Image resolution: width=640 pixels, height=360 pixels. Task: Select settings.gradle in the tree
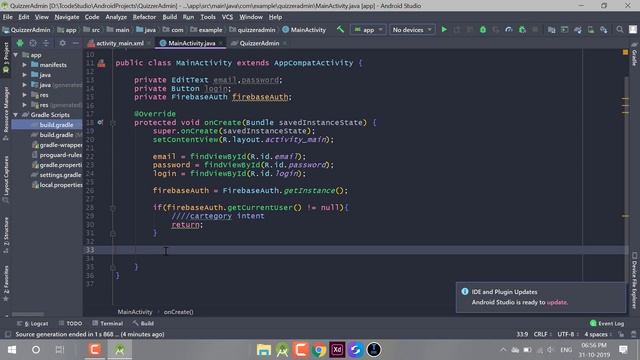point(57,175)
